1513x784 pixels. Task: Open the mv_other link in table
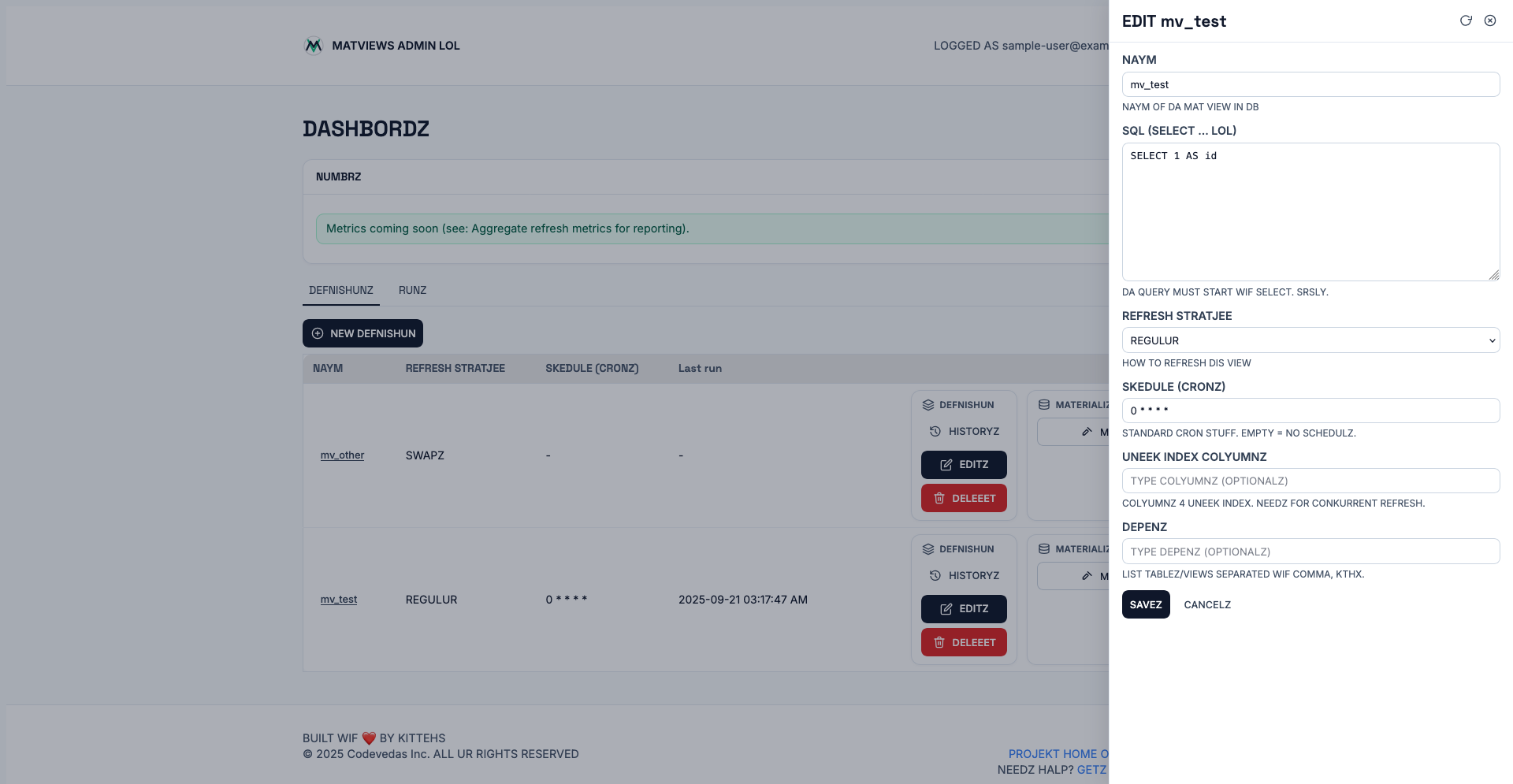point(342,455)
